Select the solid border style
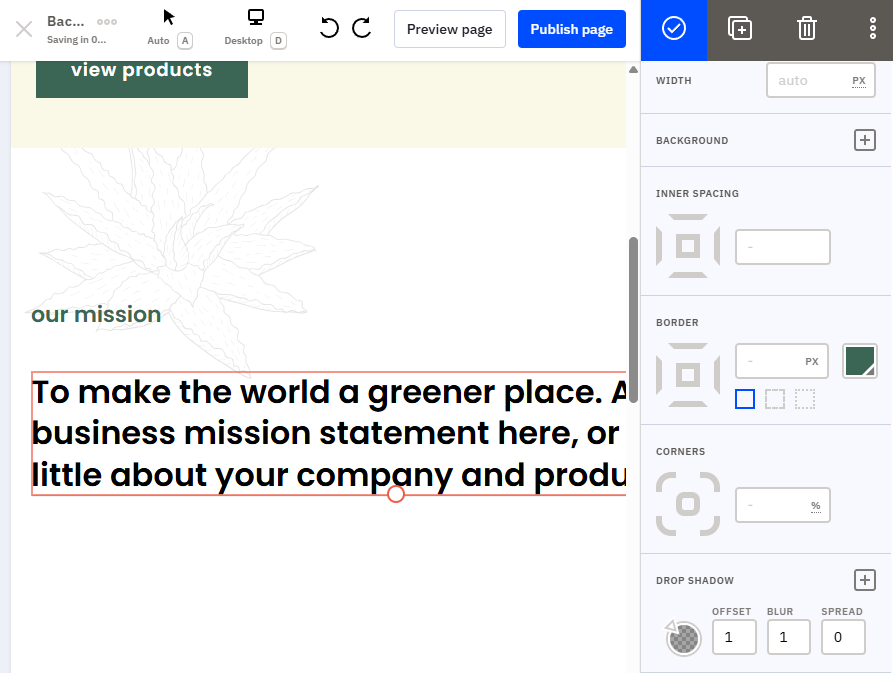 pos(744,399)
